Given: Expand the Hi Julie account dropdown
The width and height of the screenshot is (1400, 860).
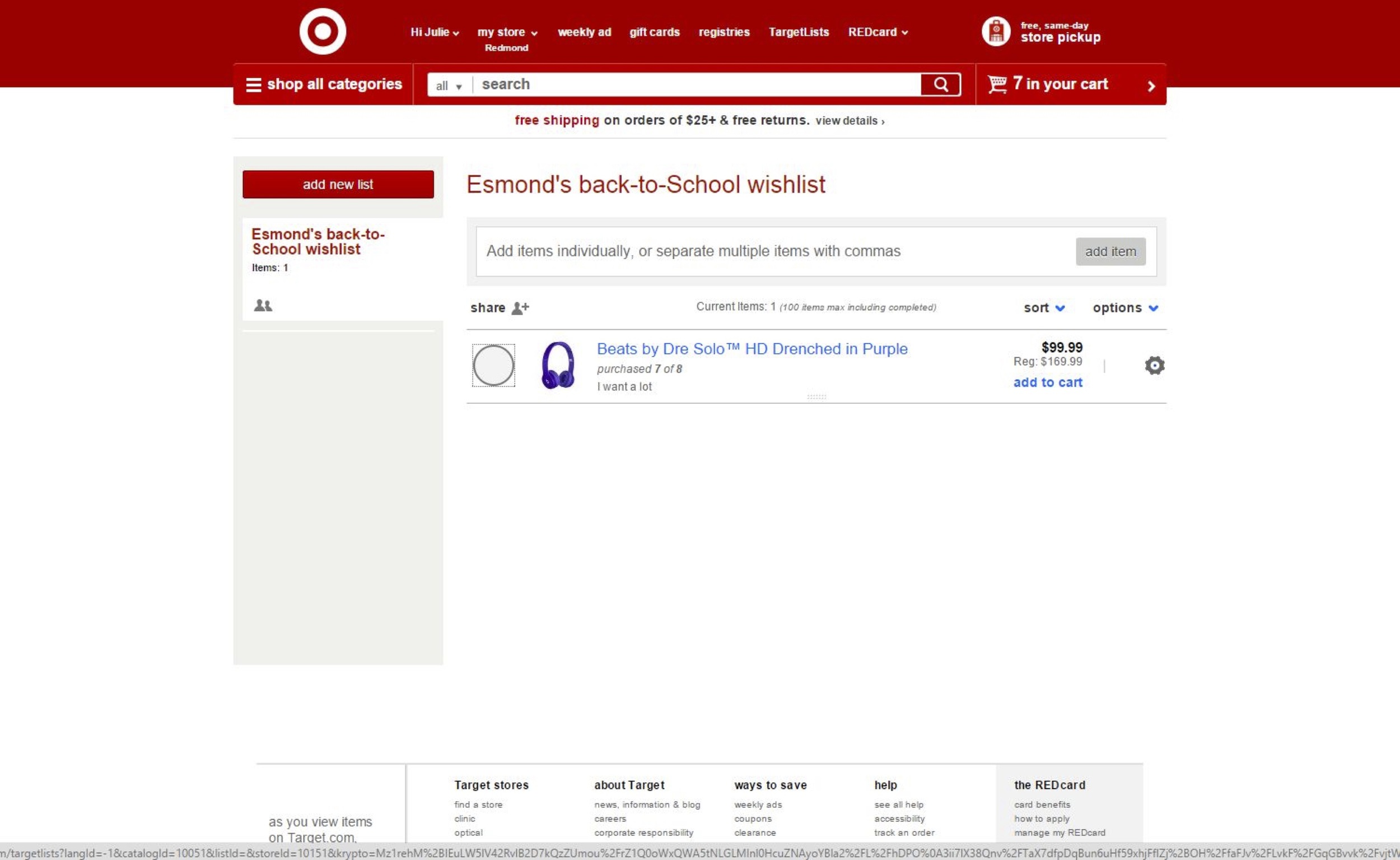Looking at the screenshot, I should pyautogui.click(x=435, y=32).
